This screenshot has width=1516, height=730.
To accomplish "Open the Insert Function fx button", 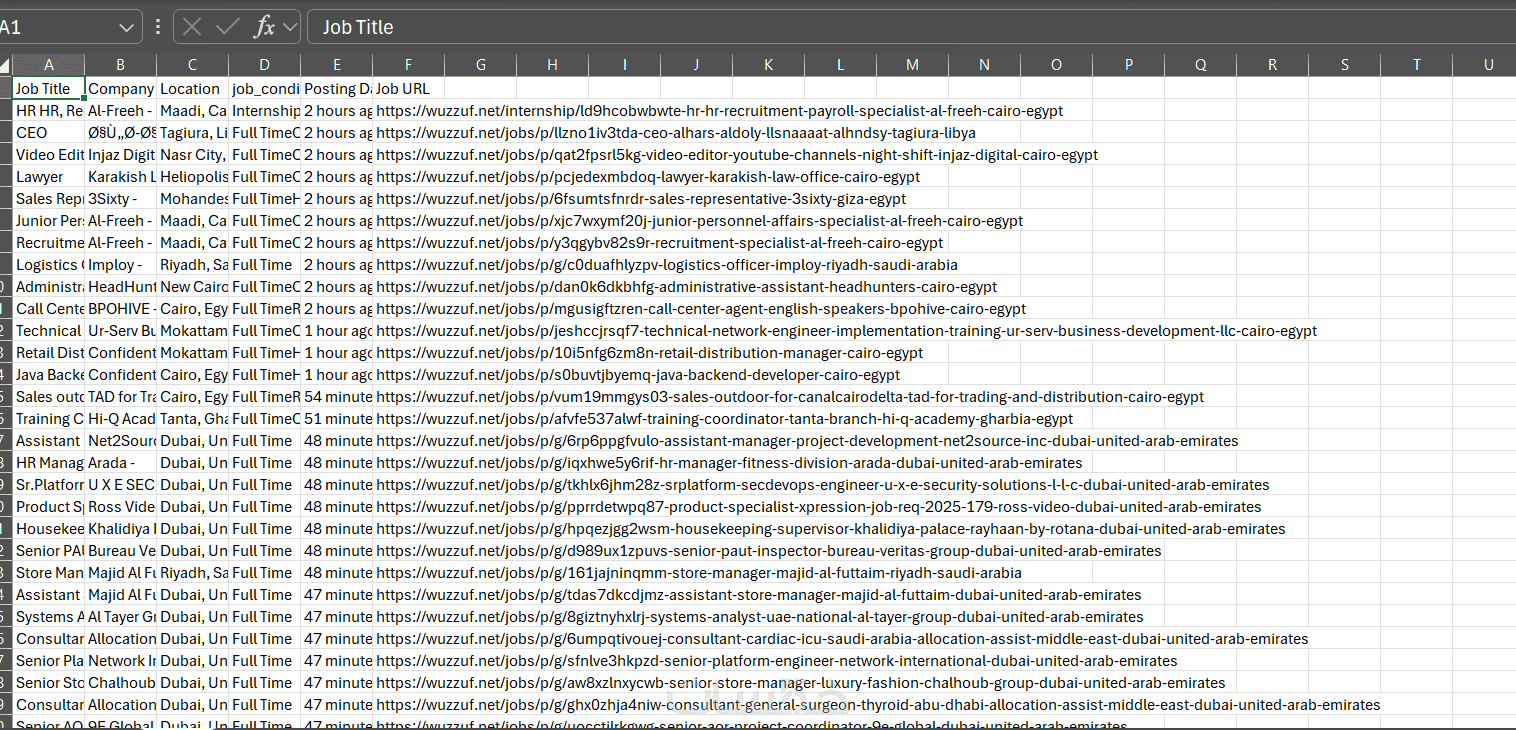I will pos(264,27).
